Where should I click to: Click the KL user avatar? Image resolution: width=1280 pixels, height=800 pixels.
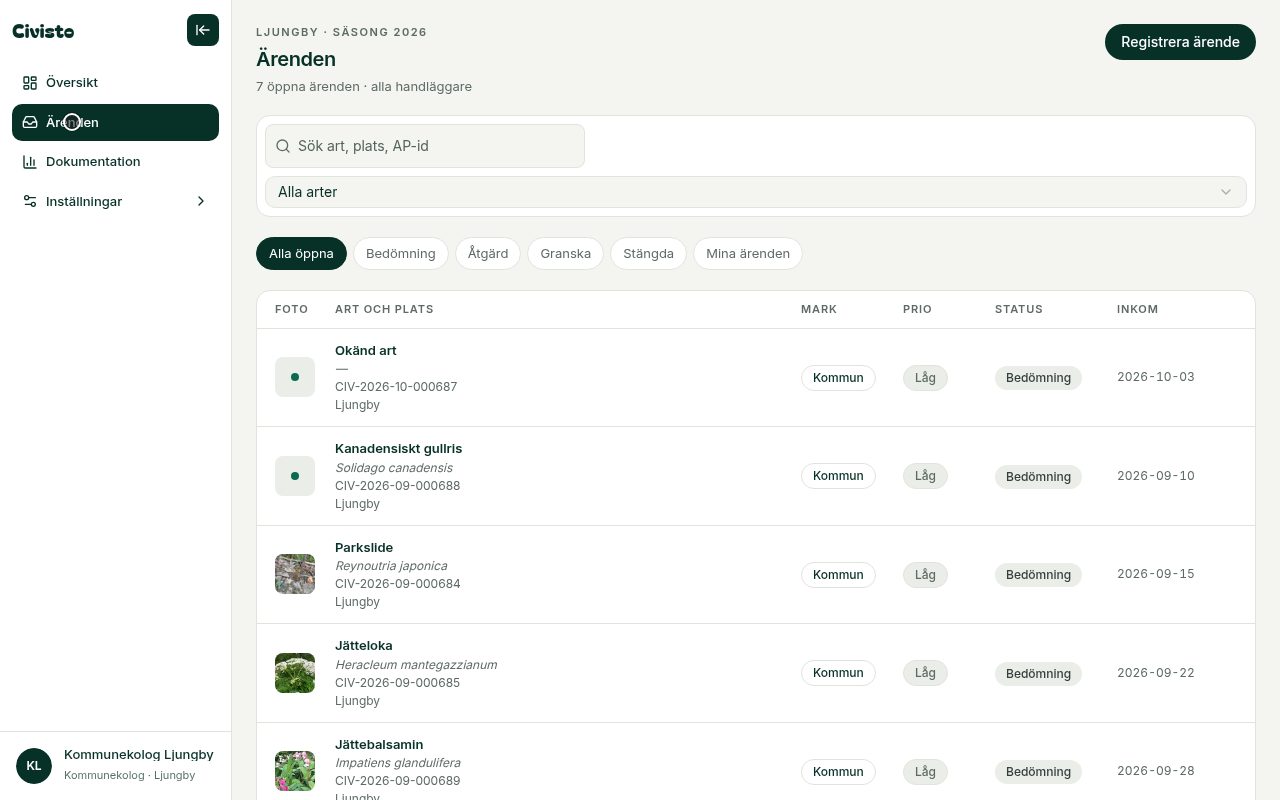tap(34, 766)
